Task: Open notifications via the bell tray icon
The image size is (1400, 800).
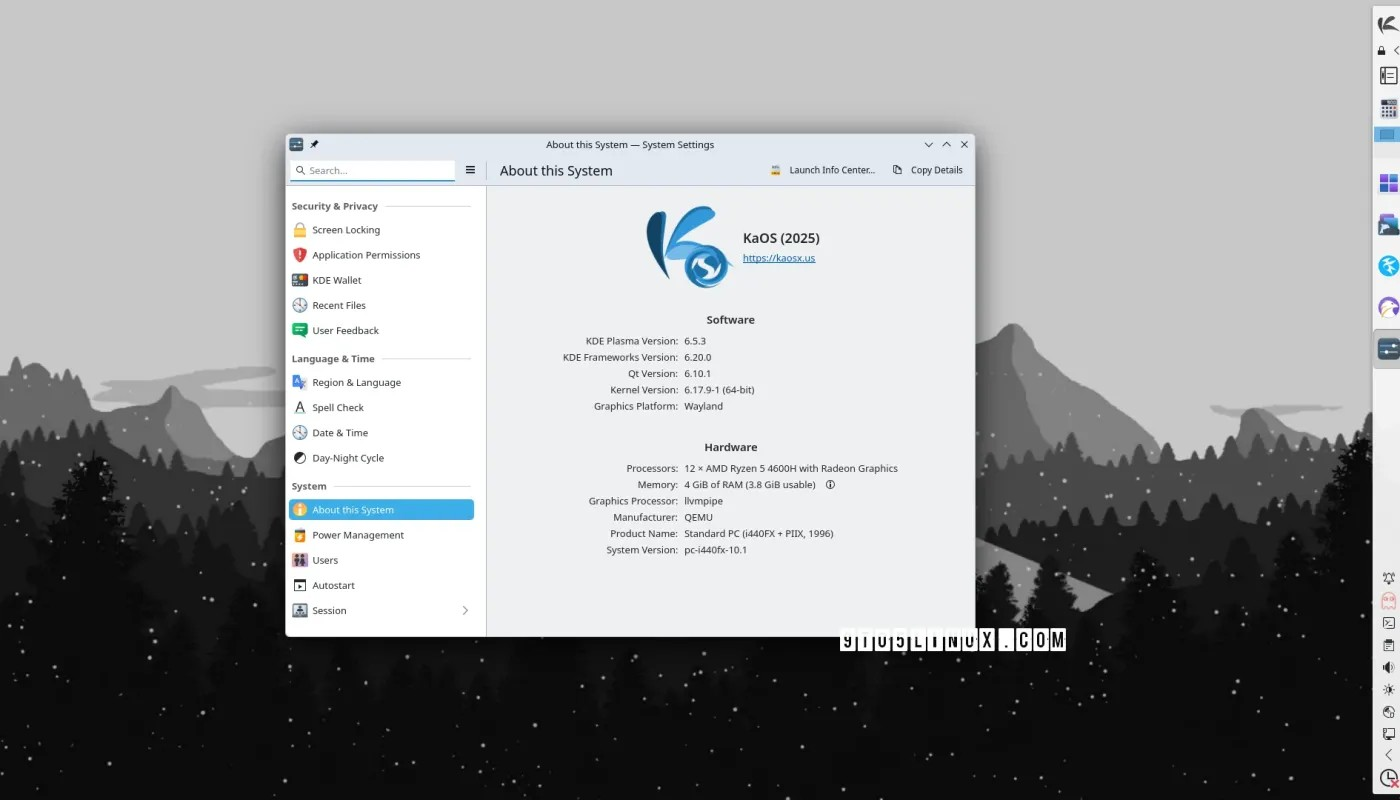Action: (x=1388, y=578)
